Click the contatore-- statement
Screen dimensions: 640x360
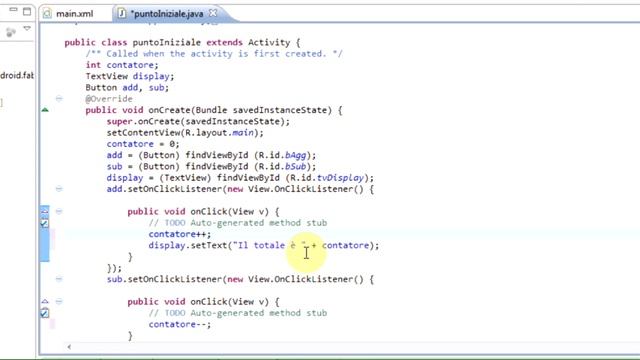coord(180,324)
